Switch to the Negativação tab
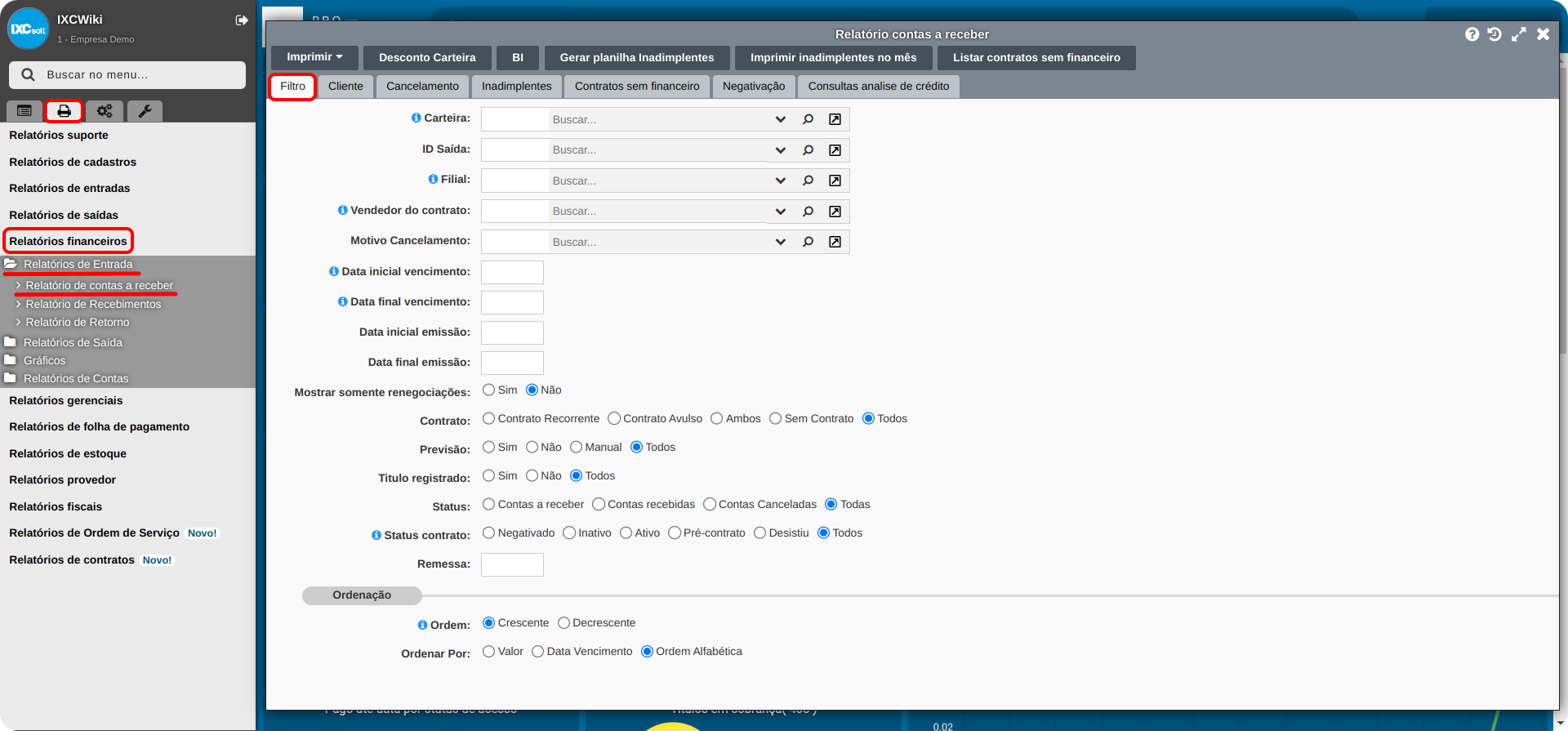Image resolution: width=1568 pixels, height=731 pixels. (x=754, y=87)
